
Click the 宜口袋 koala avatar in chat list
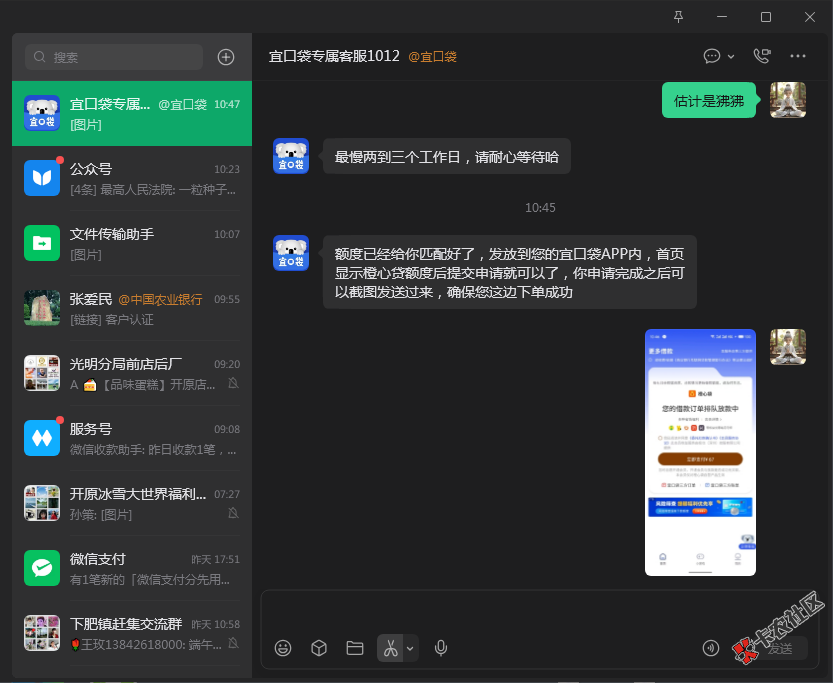tap(42, 113)
